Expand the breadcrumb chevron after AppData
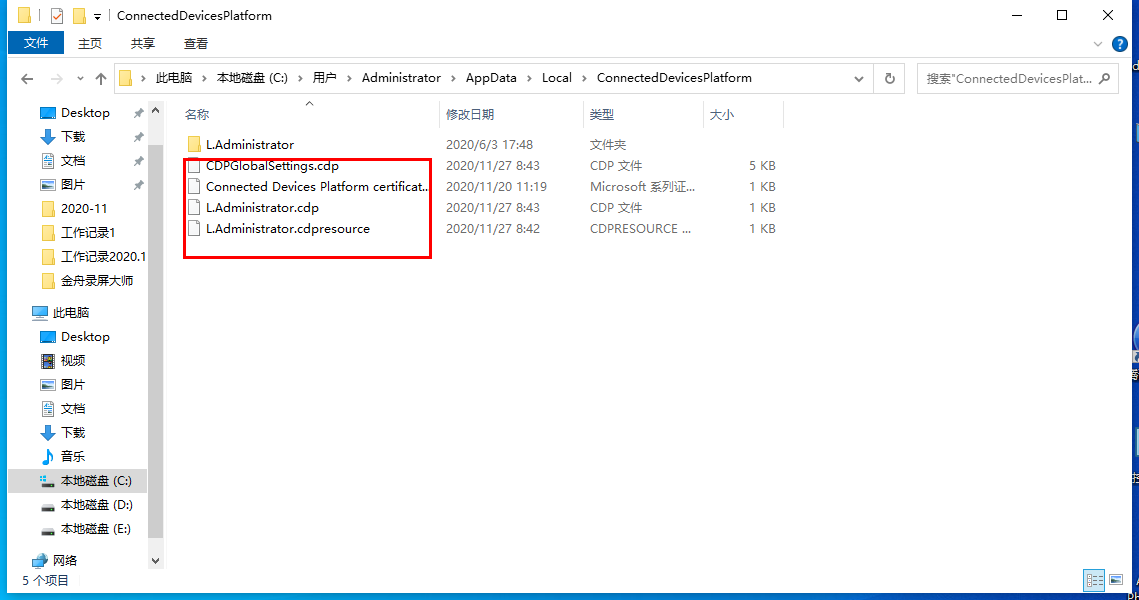Image resolution: width=1139 pixels, height=600 pixels. click(x=530, y=78)
